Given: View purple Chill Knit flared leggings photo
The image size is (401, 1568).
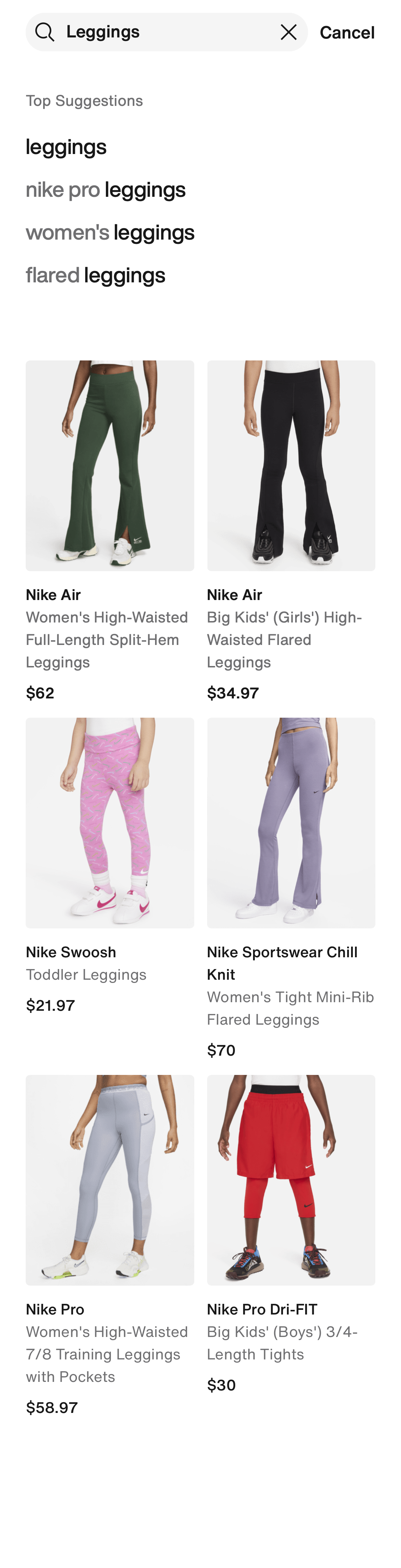Looking at the screenshot, I should pos(291,823).
